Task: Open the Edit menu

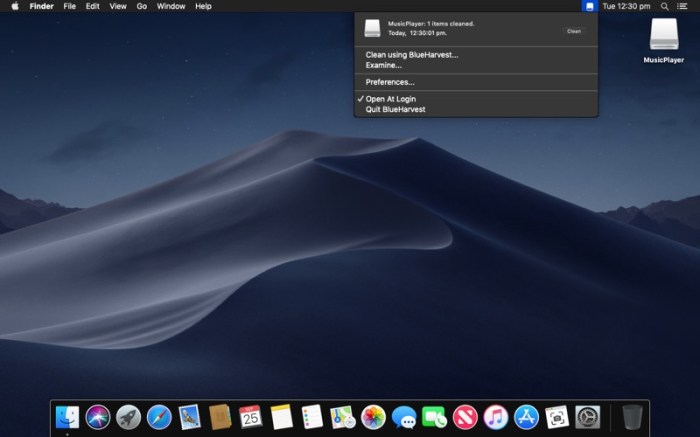Action: pyautogui.click(x=92, y=6)
